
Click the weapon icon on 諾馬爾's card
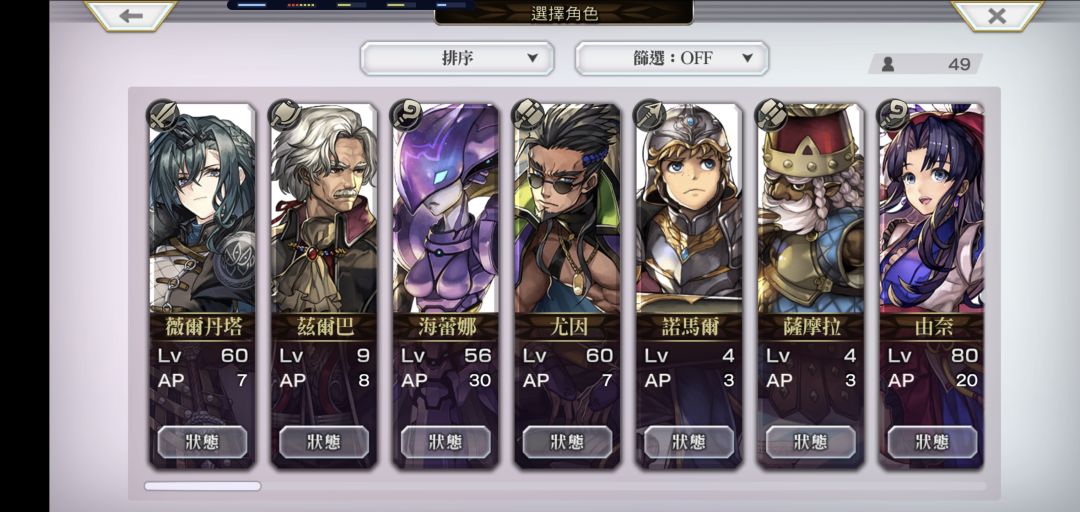[x=650, y=115]
